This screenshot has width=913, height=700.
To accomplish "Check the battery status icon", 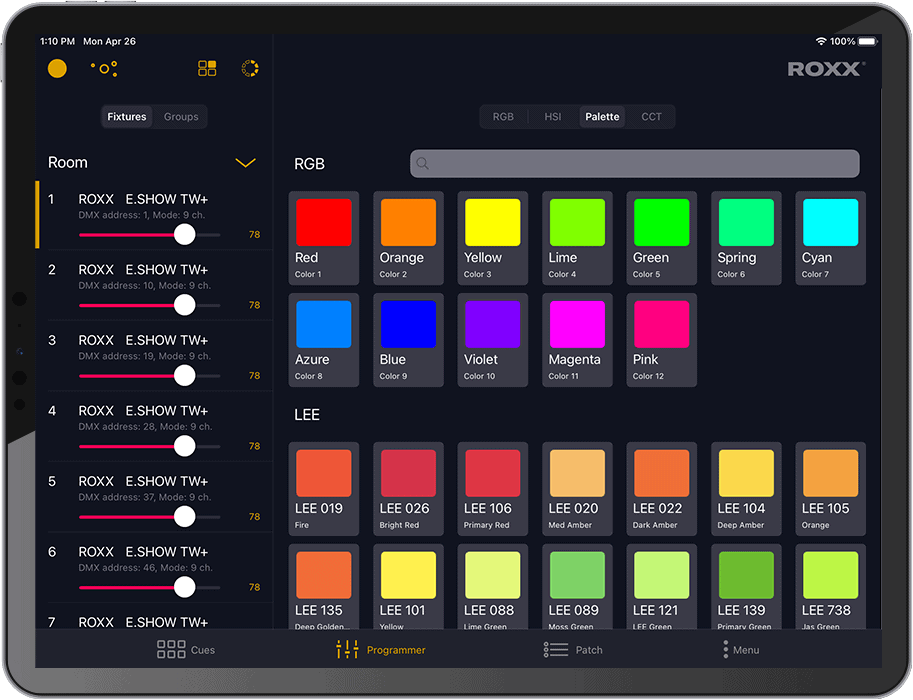I will coord(868,41).
